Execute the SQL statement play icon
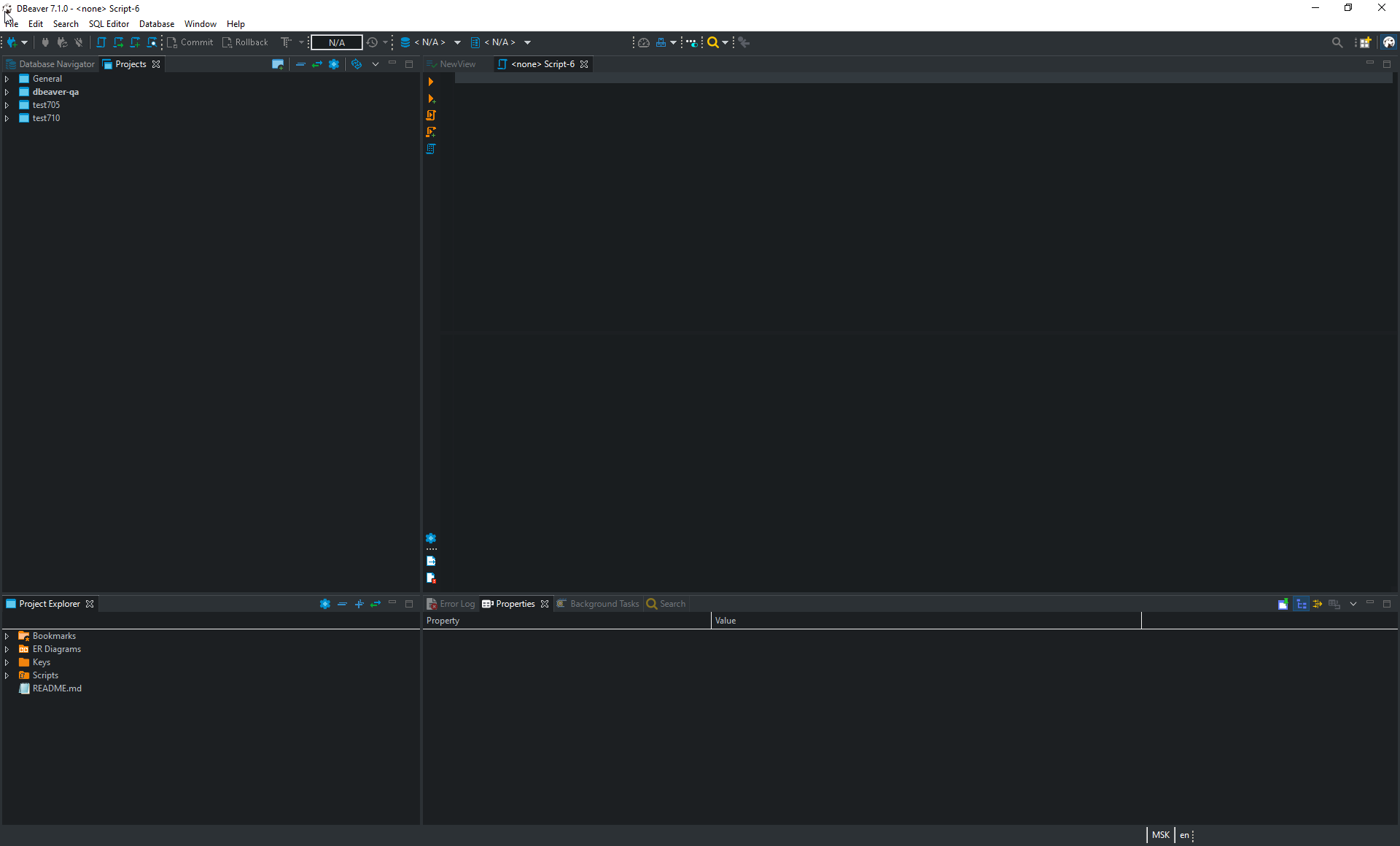The image size is (1400, 846). point(431,82)
